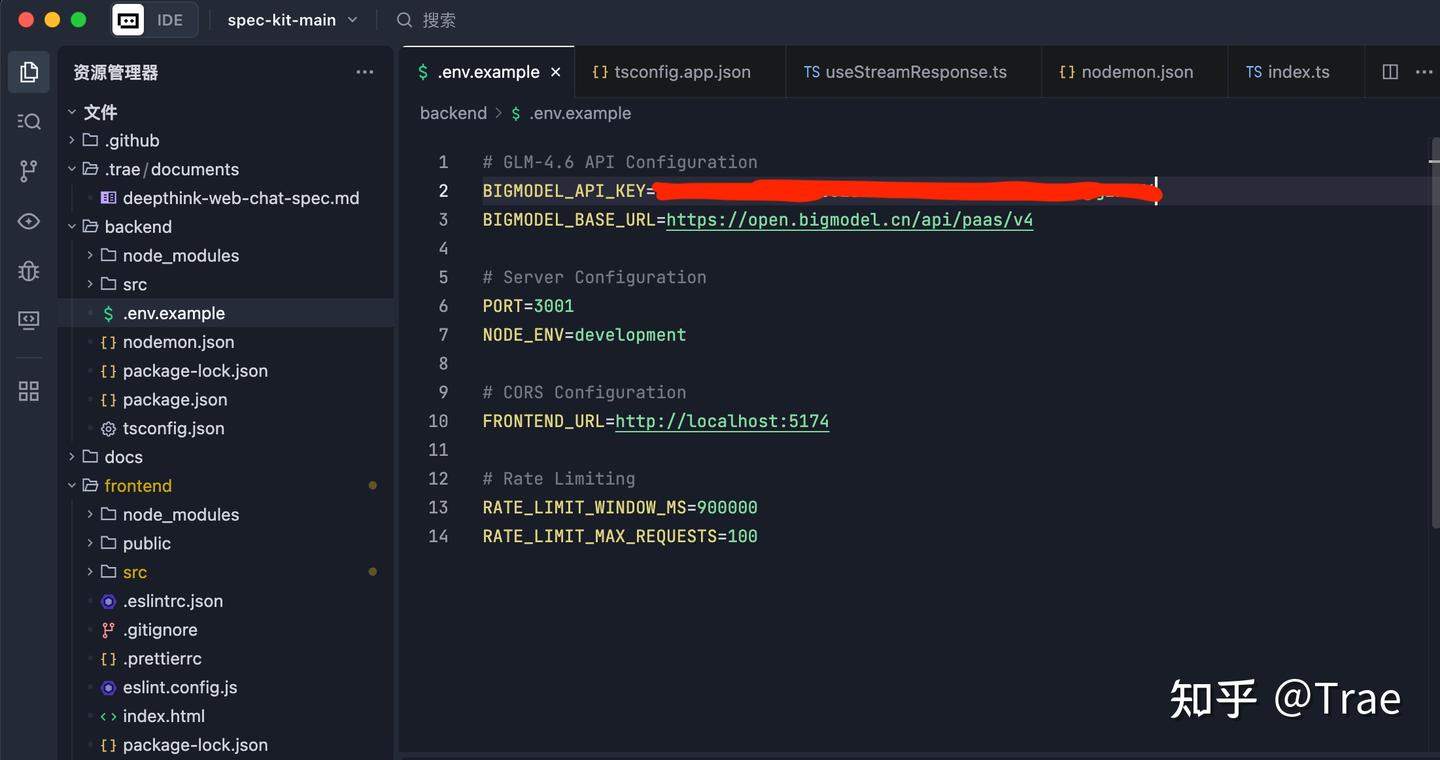Screen dimensions: 1440x760
Task: Click the localhost:5174 frontend URL link
Action: coord(722,421)
